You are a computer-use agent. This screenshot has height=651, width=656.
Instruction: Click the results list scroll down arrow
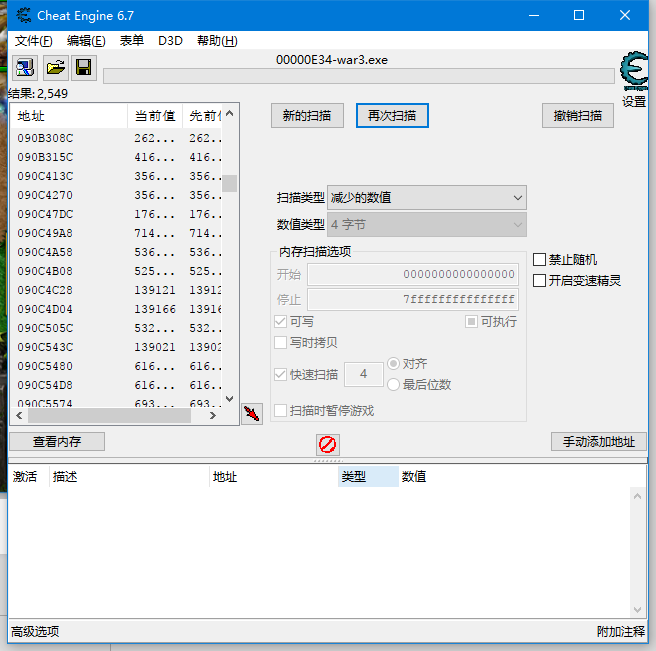tap(229, 399)
